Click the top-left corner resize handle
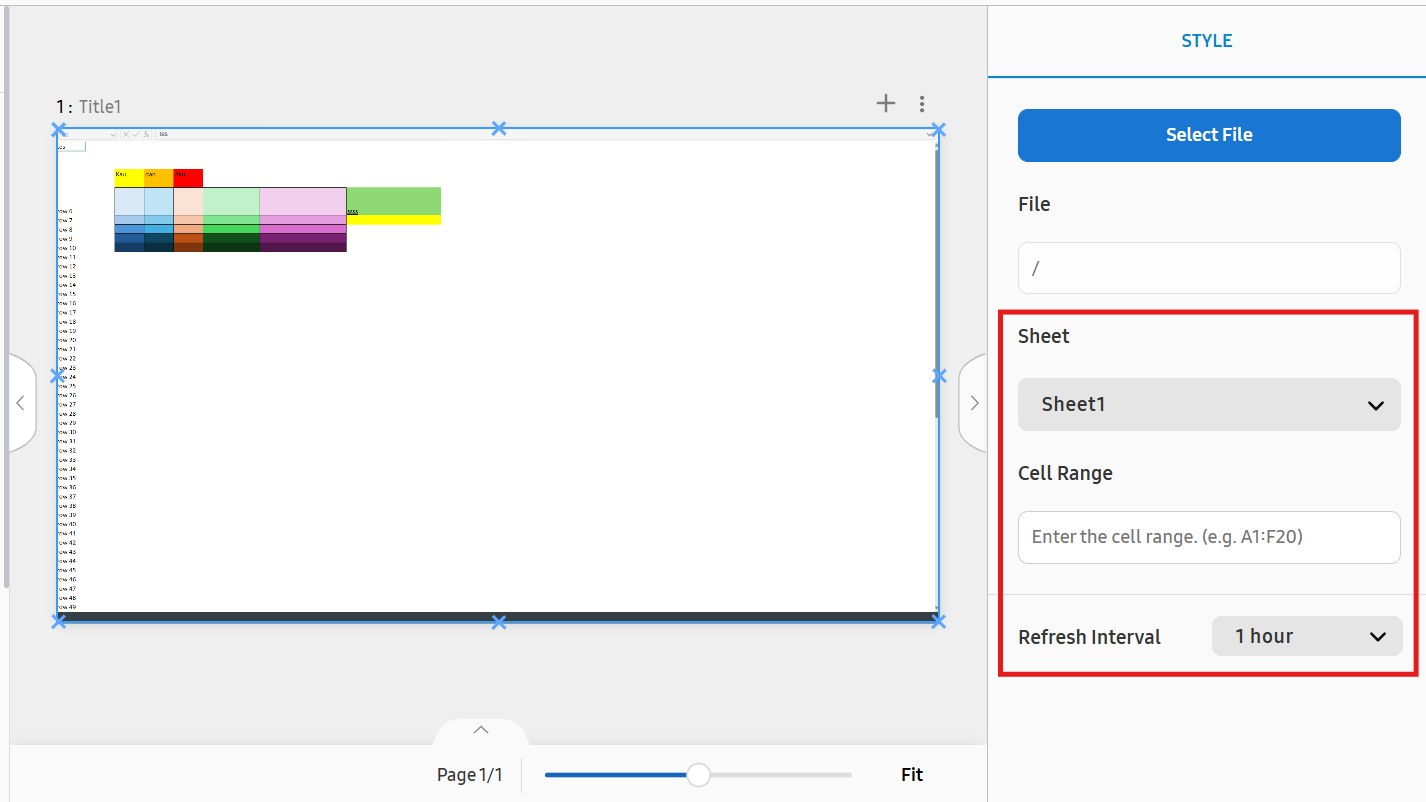This screenshot has width=1426, height=802. coord(59,129)
